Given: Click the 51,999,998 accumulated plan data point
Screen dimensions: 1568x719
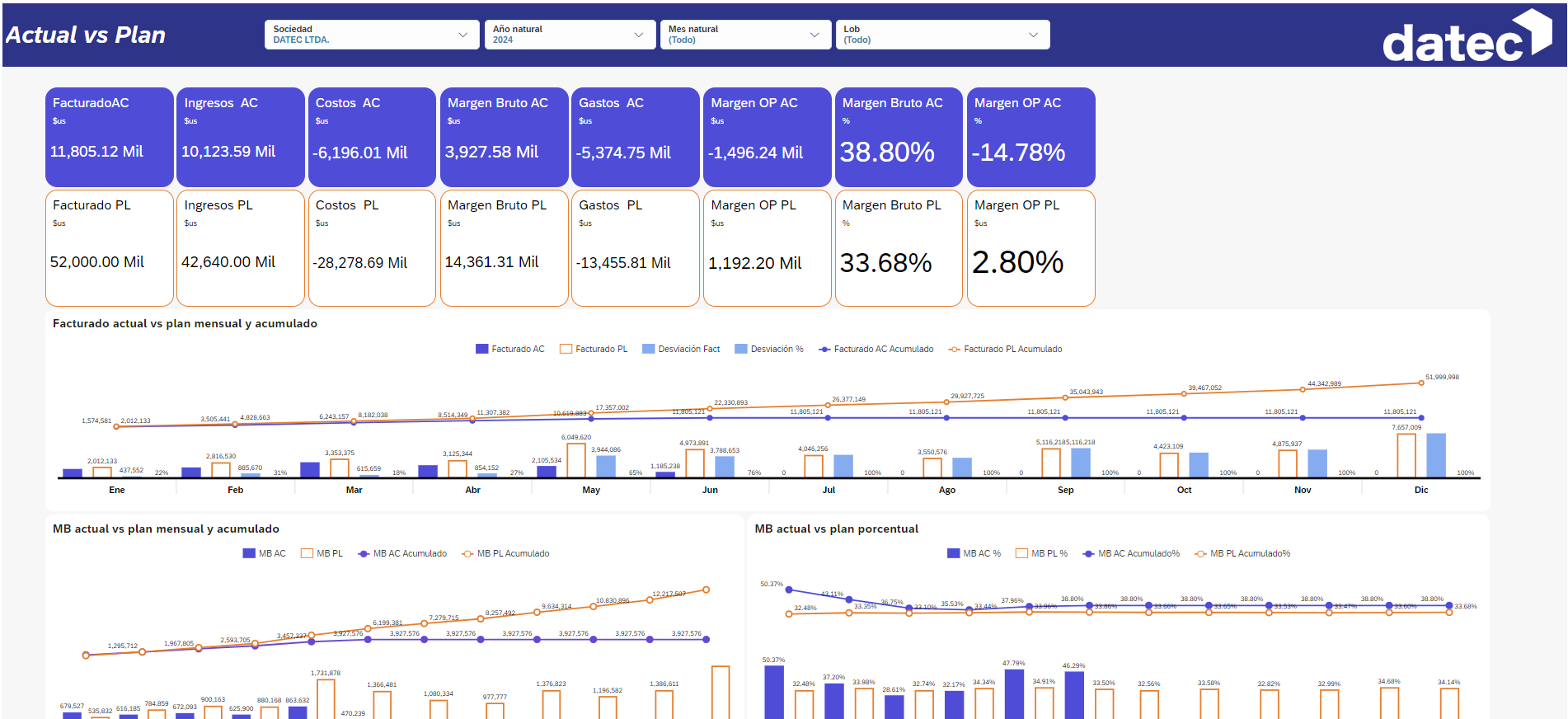Looking at the screenshot, I should tap(1421, 383).
